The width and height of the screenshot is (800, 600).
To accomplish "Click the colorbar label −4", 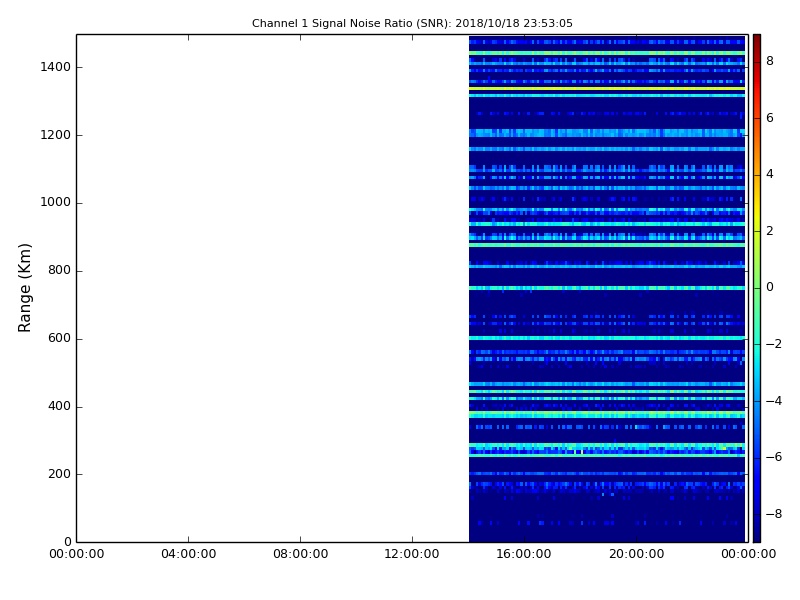I will coord(774,401).
